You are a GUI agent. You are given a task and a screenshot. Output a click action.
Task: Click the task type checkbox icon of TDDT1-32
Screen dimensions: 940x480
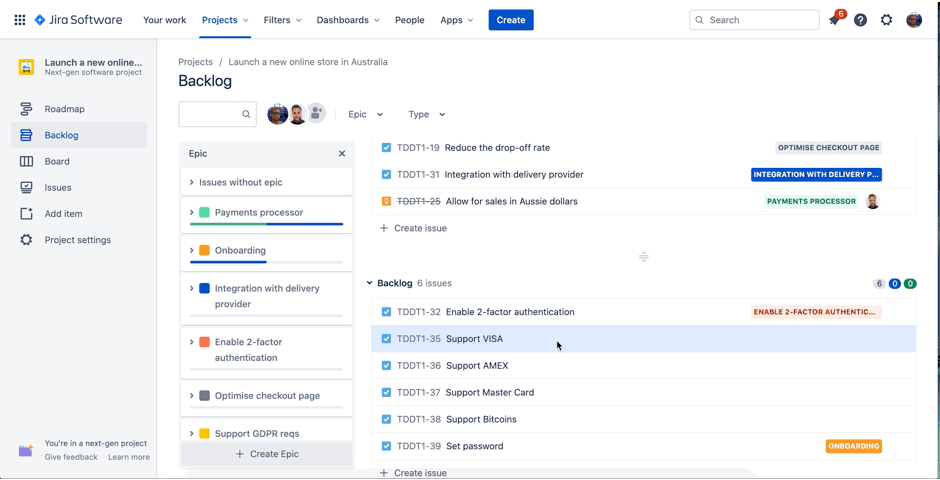[x=387, y=312]
